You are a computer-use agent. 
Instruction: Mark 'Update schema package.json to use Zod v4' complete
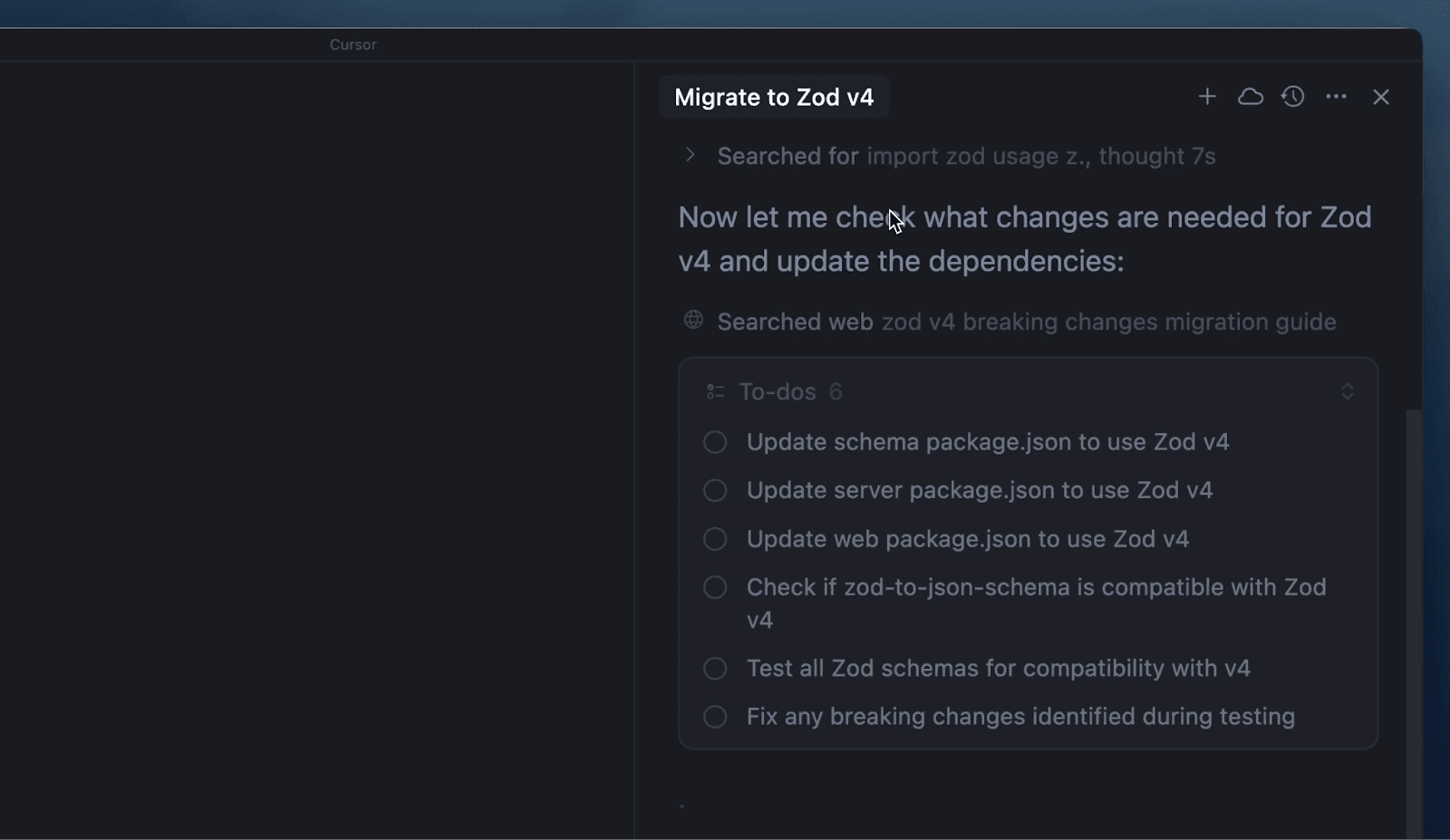[x=714, y=441]
